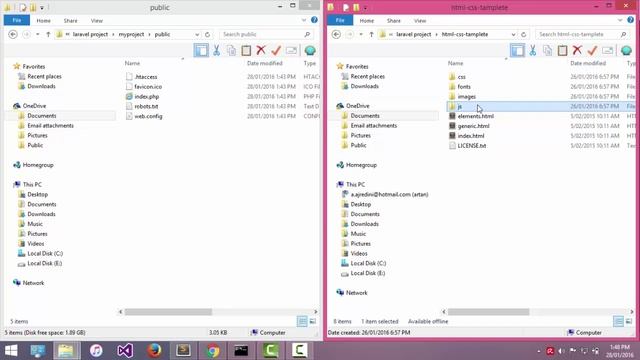Click the Copy icon in html-css-tamplete window
The image size is (640, 360).
point(548,51)
